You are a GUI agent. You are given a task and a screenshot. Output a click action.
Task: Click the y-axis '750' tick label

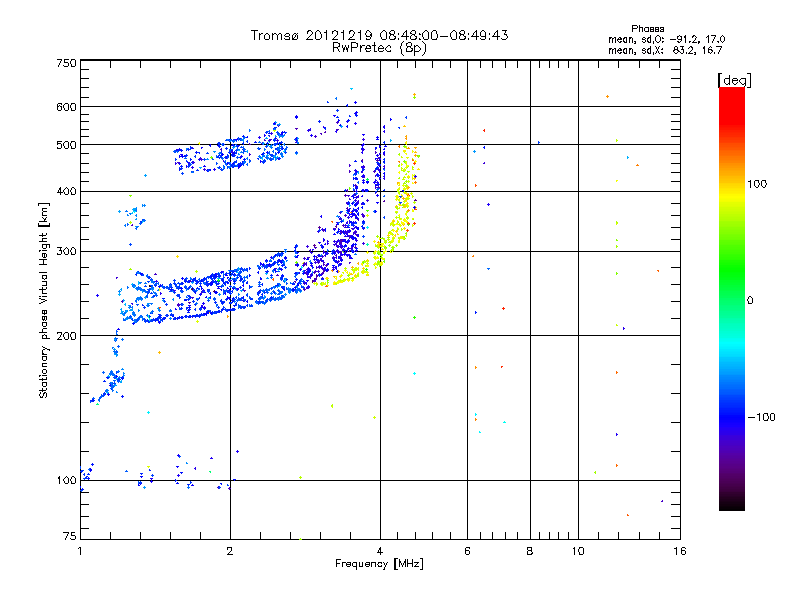66,63
